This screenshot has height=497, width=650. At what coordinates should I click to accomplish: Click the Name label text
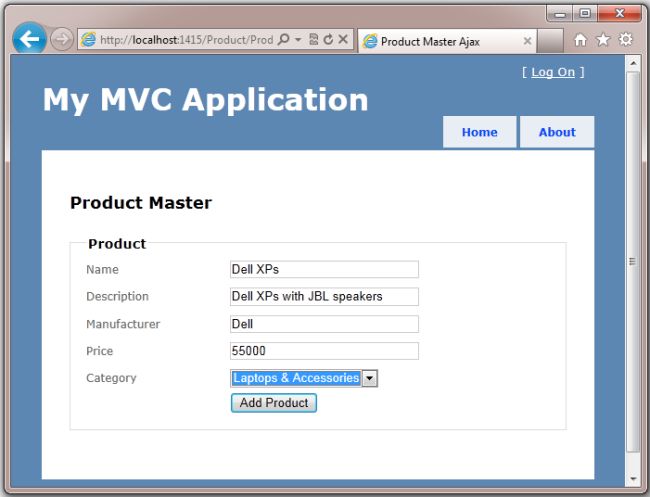(102, 269)
